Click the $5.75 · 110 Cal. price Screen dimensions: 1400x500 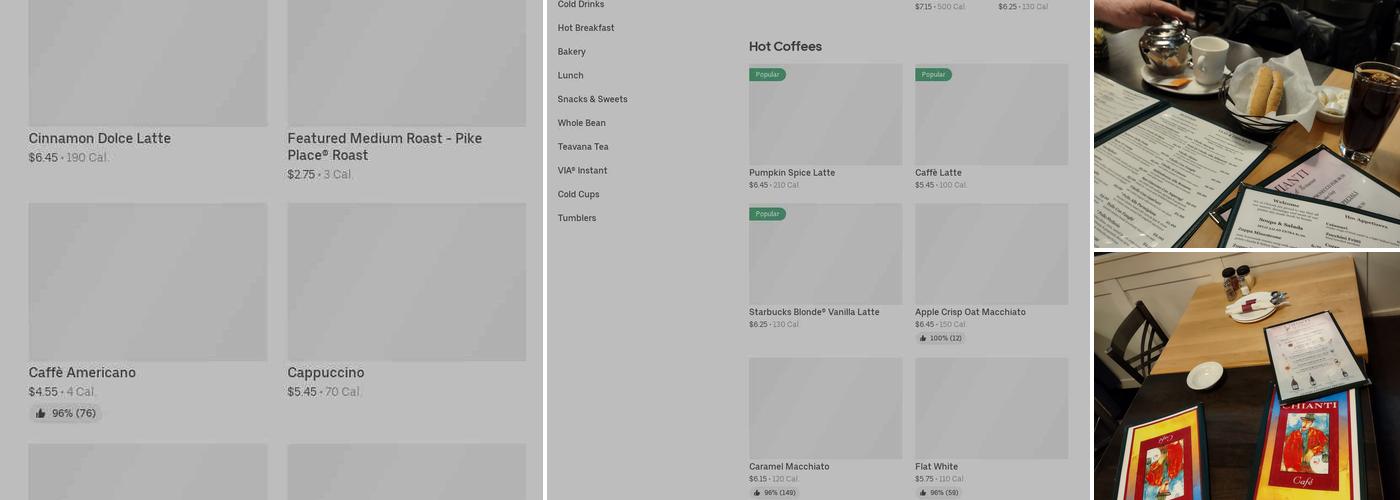(940, 479)
